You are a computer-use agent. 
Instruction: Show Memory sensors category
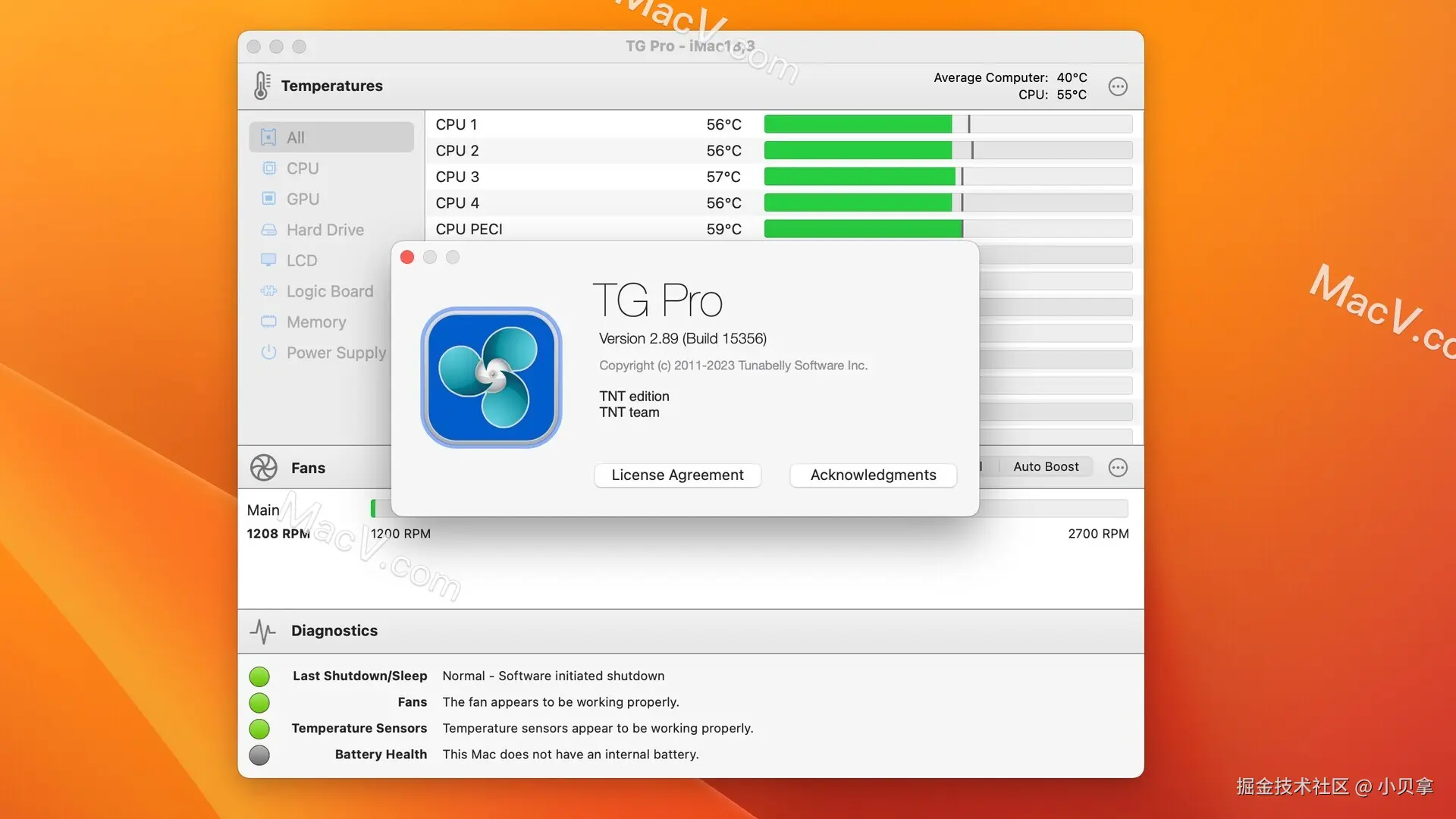click(315, 322)
